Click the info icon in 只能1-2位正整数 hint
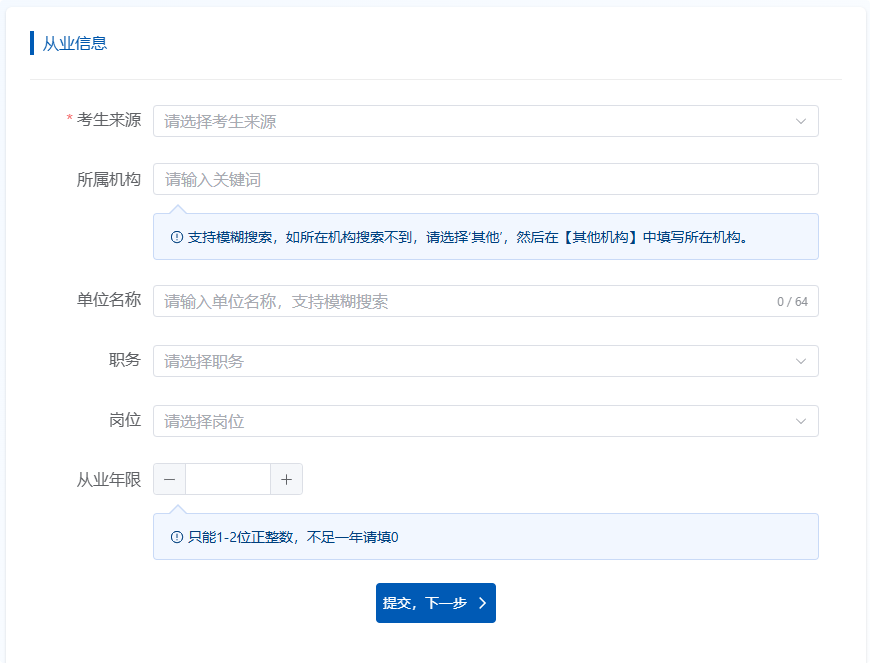Image resolution: width=870 pixels, height=663 pixels. [177, 538]
